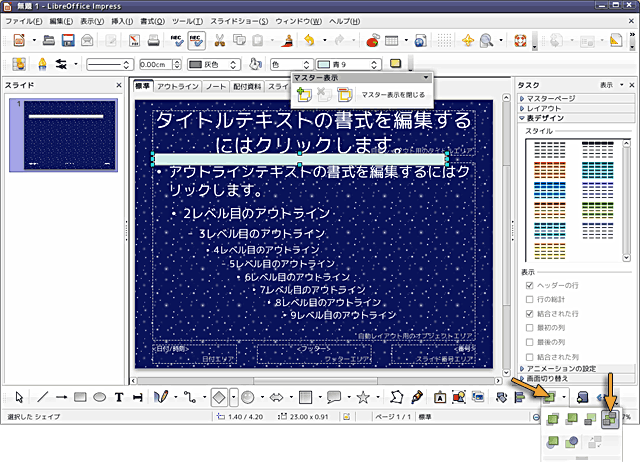
Task: Click マスター表示を閉じる button
Action: [392, 94]
